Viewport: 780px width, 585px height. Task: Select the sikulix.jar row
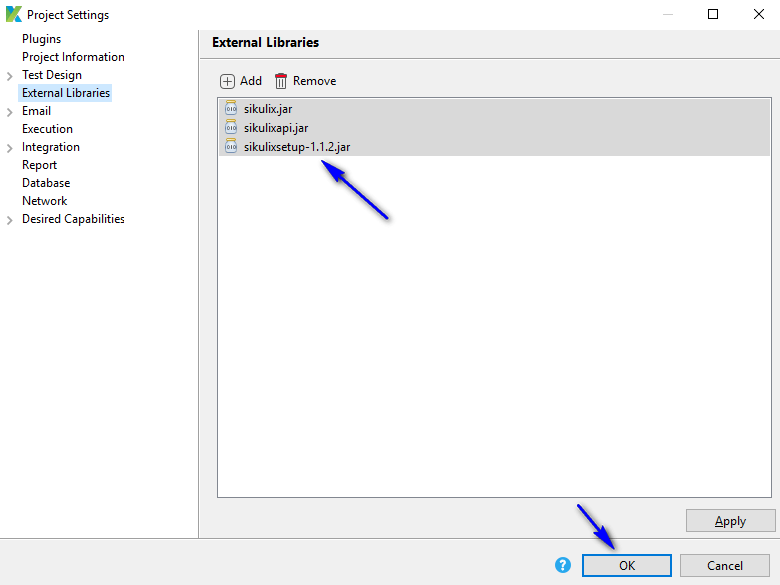coord(494,108)
